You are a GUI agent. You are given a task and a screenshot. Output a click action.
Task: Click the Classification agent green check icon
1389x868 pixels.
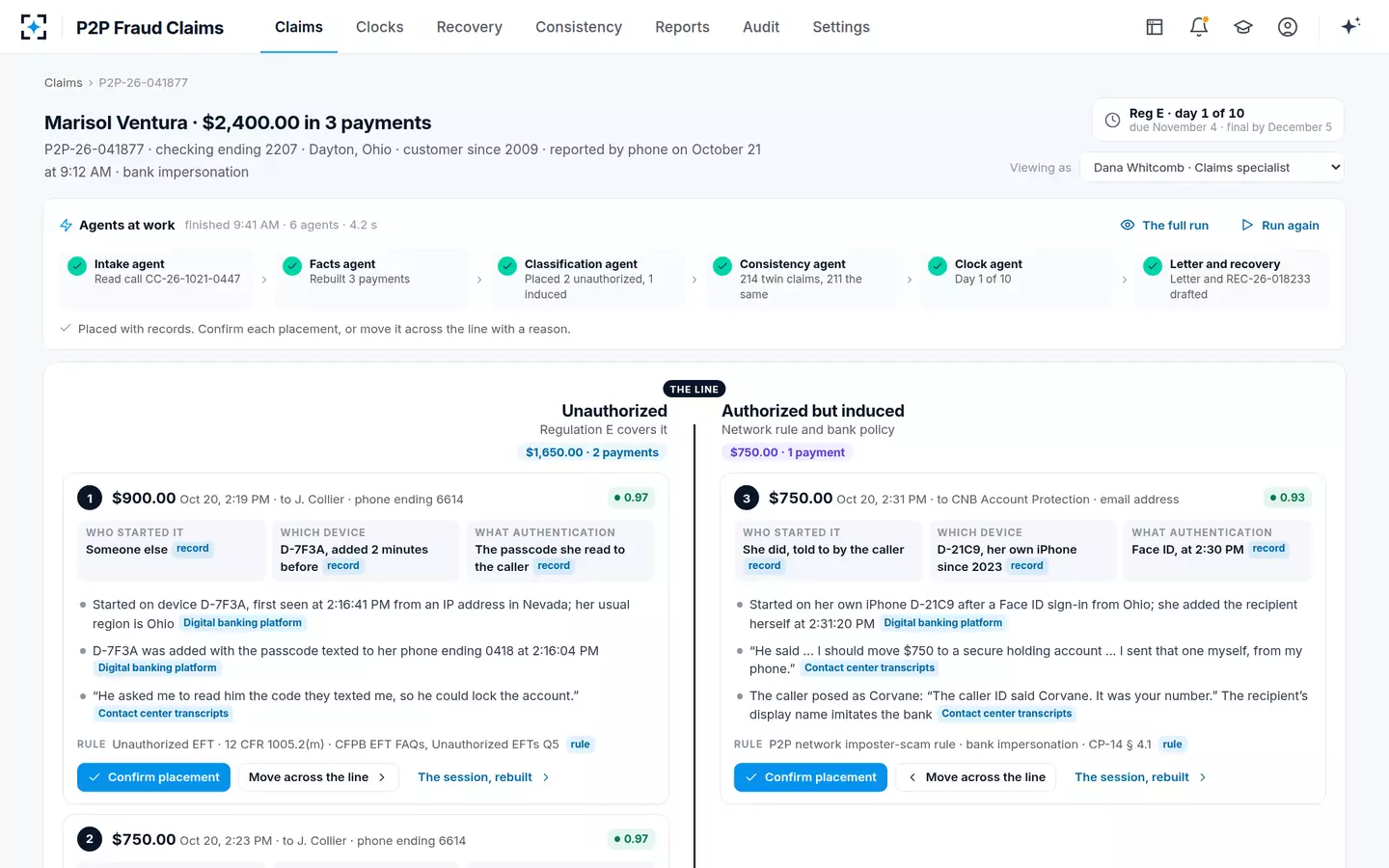pyautogui.click(x=507, y=266)
